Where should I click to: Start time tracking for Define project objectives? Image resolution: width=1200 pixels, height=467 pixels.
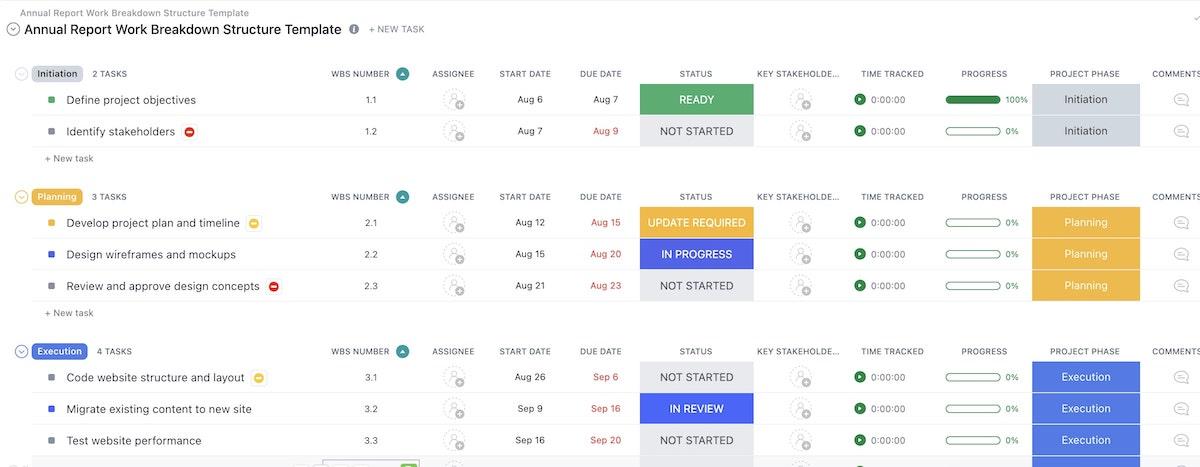pos(859,100)
